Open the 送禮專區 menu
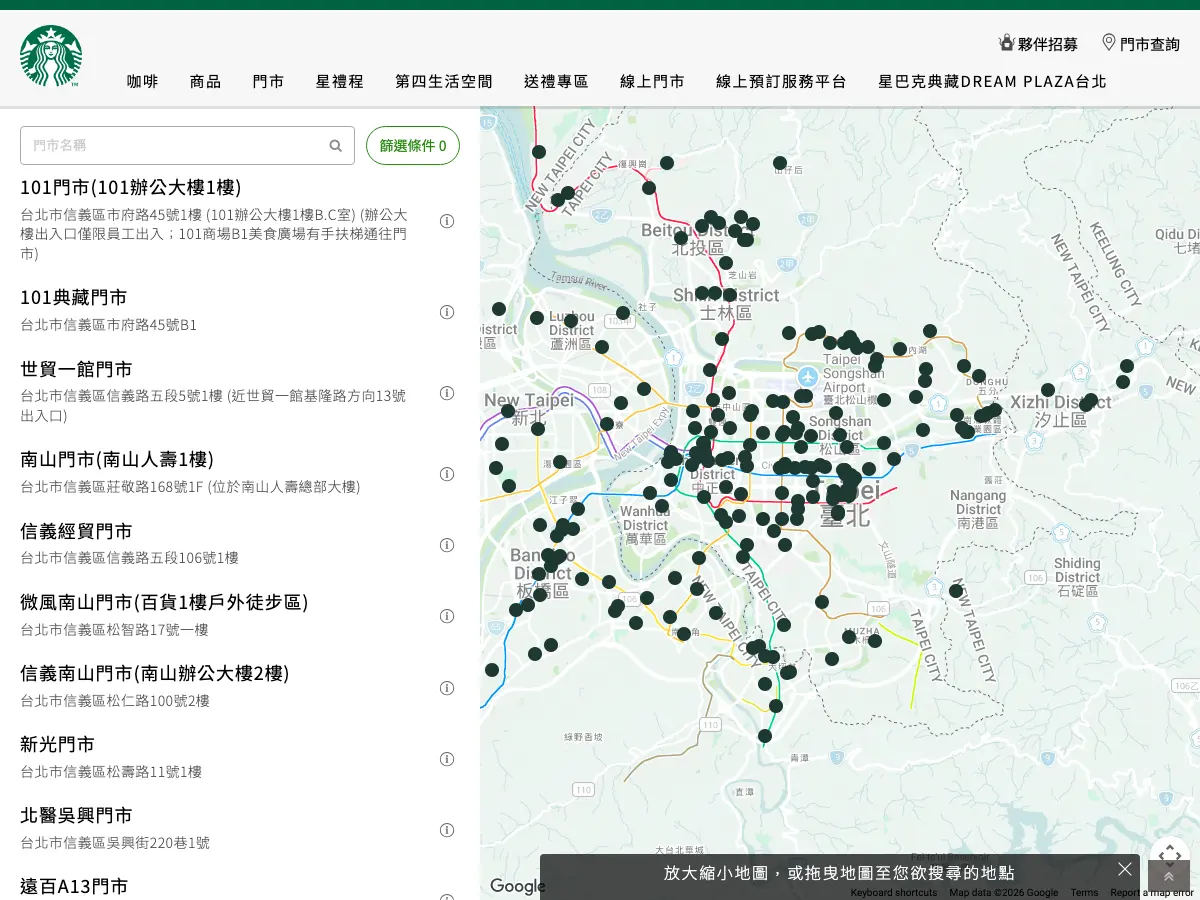Viewport: 1200px width, 900px height. [x=556, y=81]
